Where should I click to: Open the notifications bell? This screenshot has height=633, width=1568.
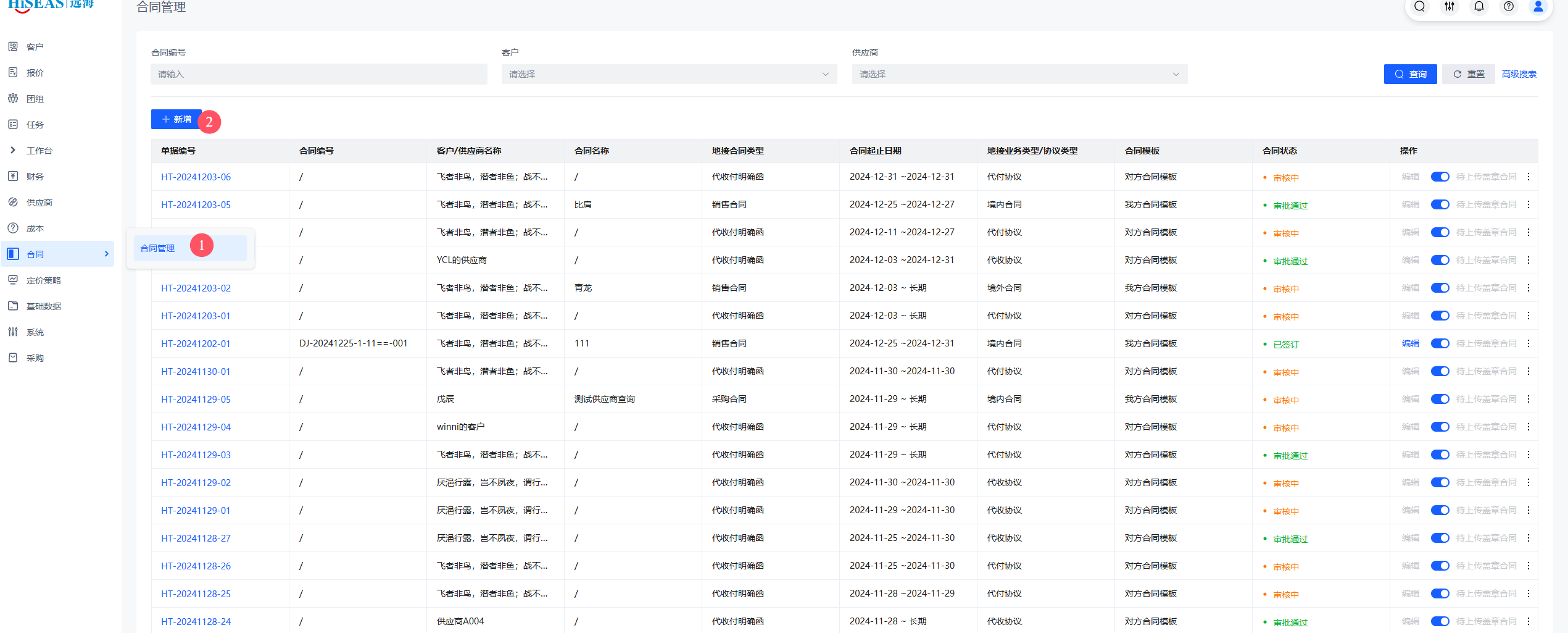click(x=1479, y=7)
